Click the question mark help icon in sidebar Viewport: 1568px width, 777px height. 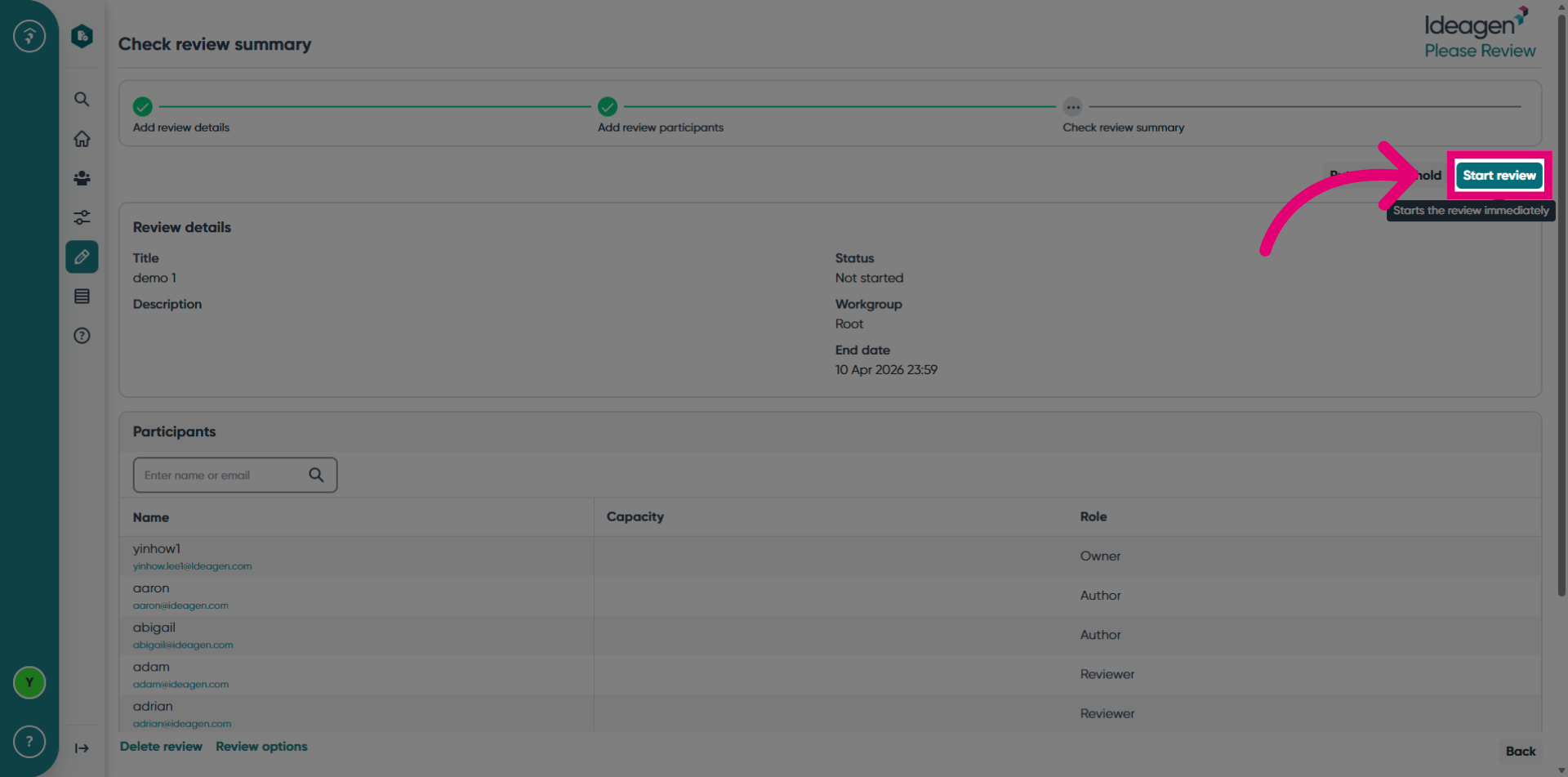(x=82, y=336)
